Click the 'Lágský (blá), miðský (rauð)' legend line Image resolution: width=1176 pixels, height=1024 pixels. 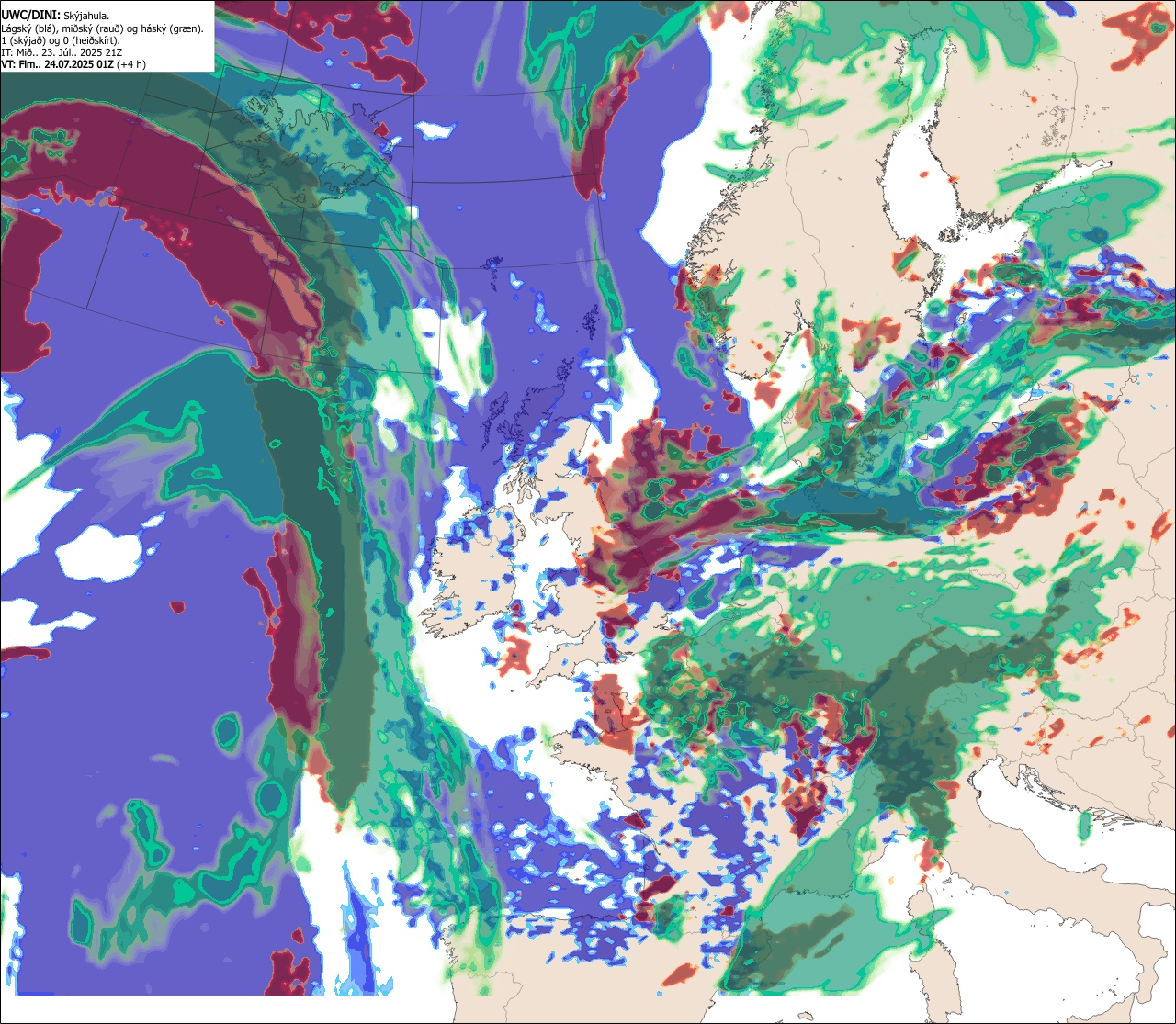pyautogui.click(x=103, y=28)
